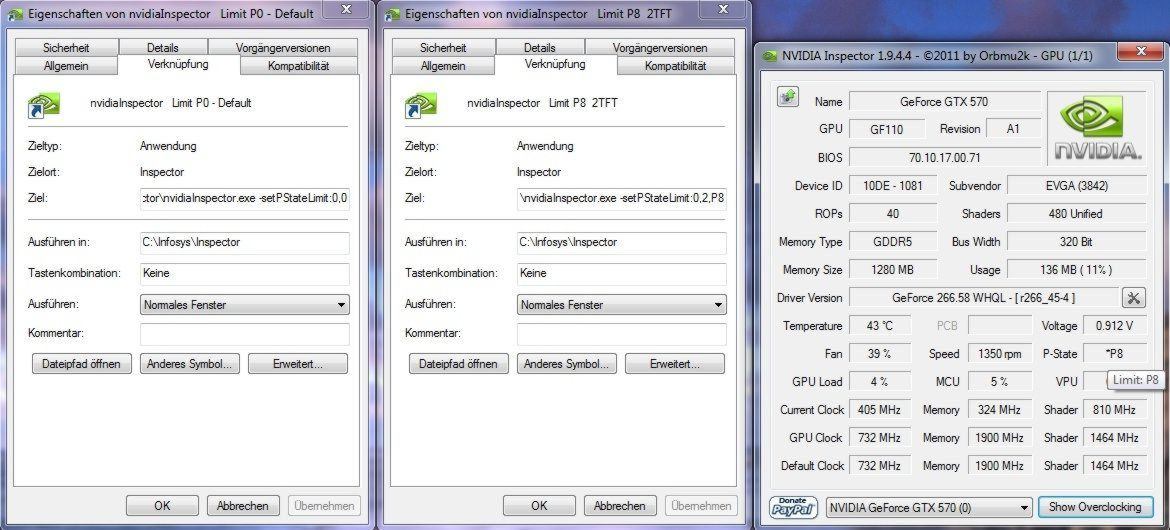This screenshot has width=1170, height=530.
Task: Switch to Details tab in P0 Default window
Action: [163, 48]
